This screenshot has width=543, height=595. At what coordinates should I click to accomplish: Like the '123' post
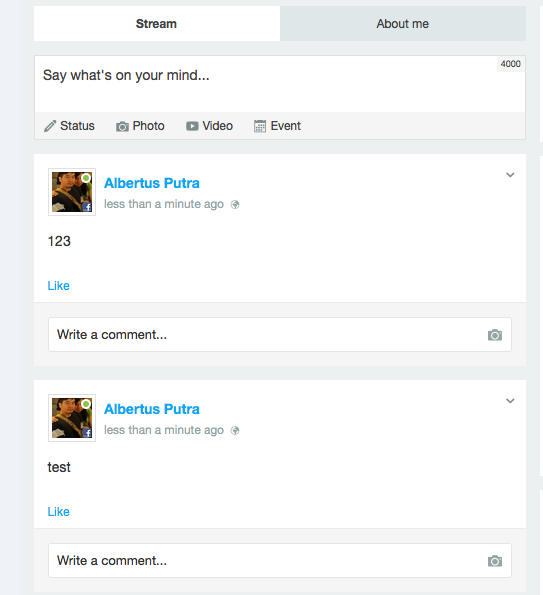coord(58,285)
